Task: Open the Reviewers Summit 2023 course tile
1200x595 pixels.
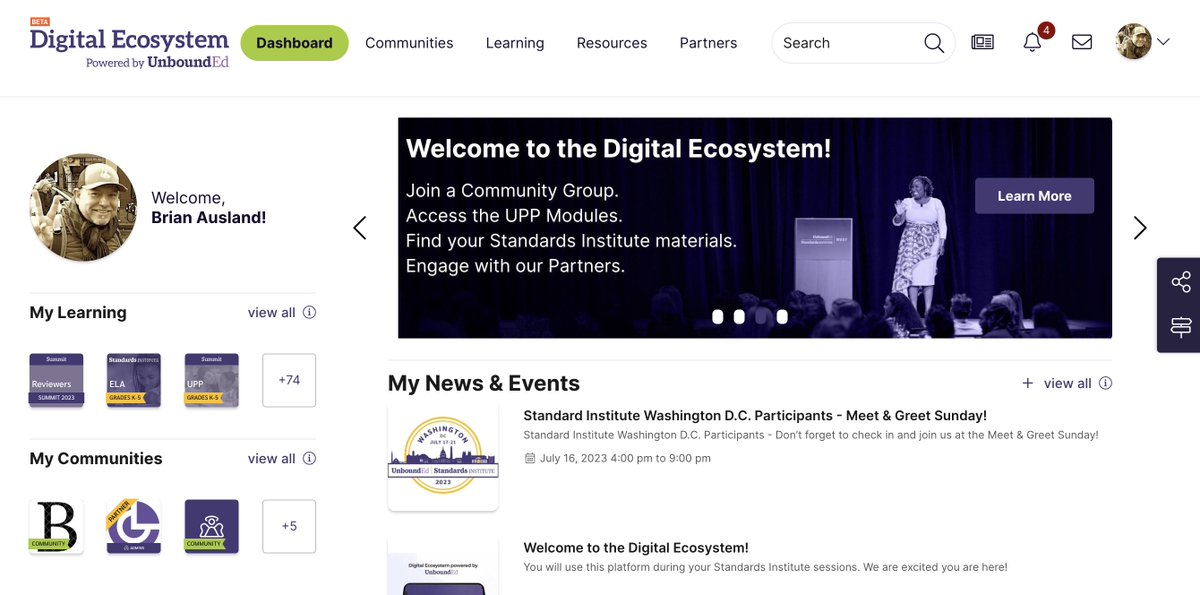Action: coord(56,380)
